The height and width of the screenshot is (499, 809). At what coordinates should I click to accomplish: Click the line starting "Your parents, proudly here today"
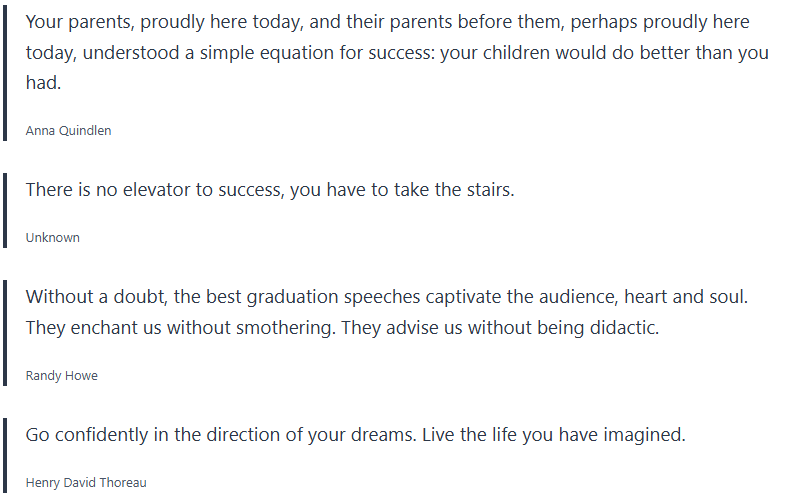pyautogui.click(x=387, y=22)
